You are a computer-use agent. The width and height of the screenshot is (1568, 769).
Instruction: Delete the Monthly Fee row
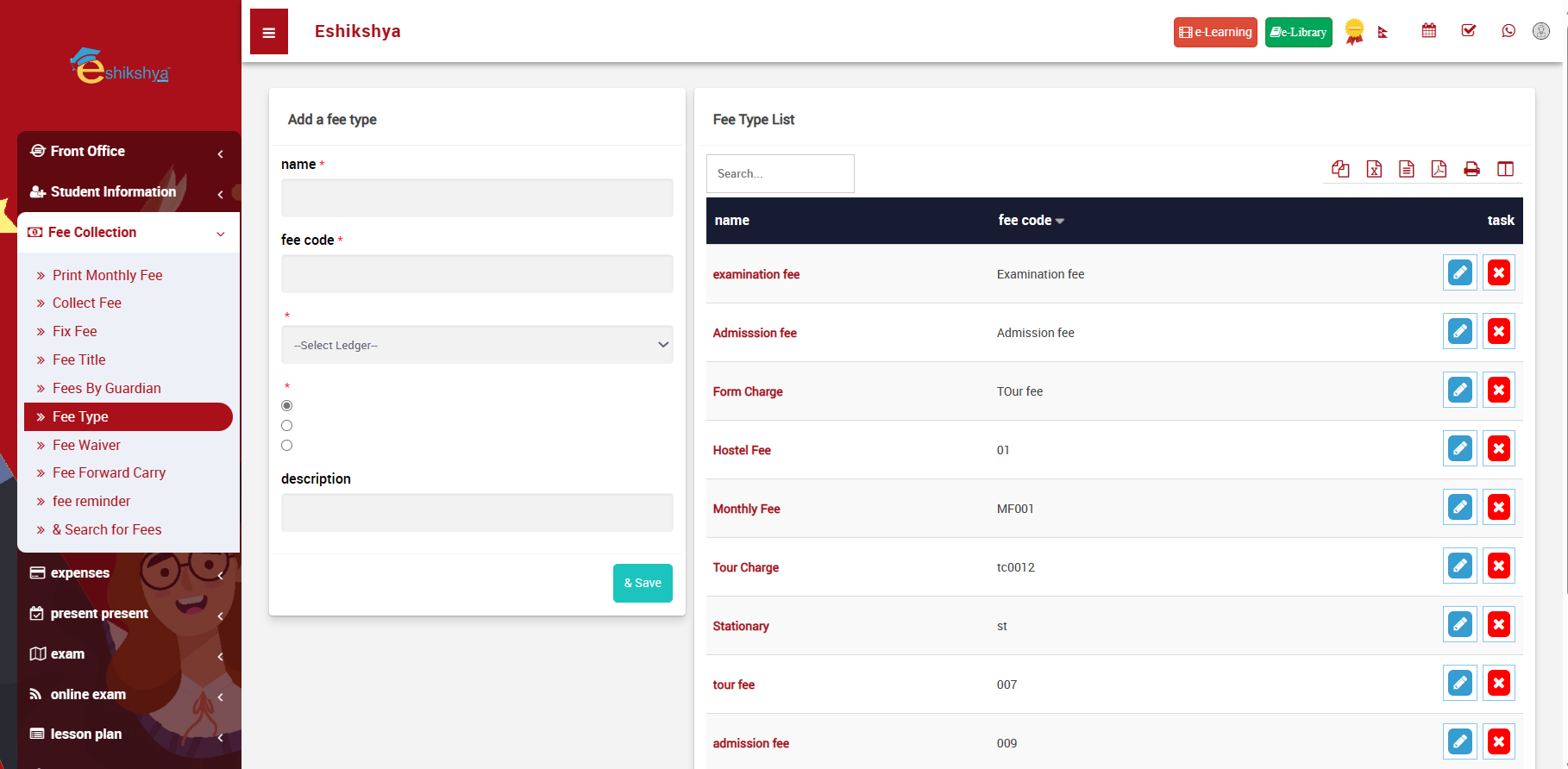1498,508
